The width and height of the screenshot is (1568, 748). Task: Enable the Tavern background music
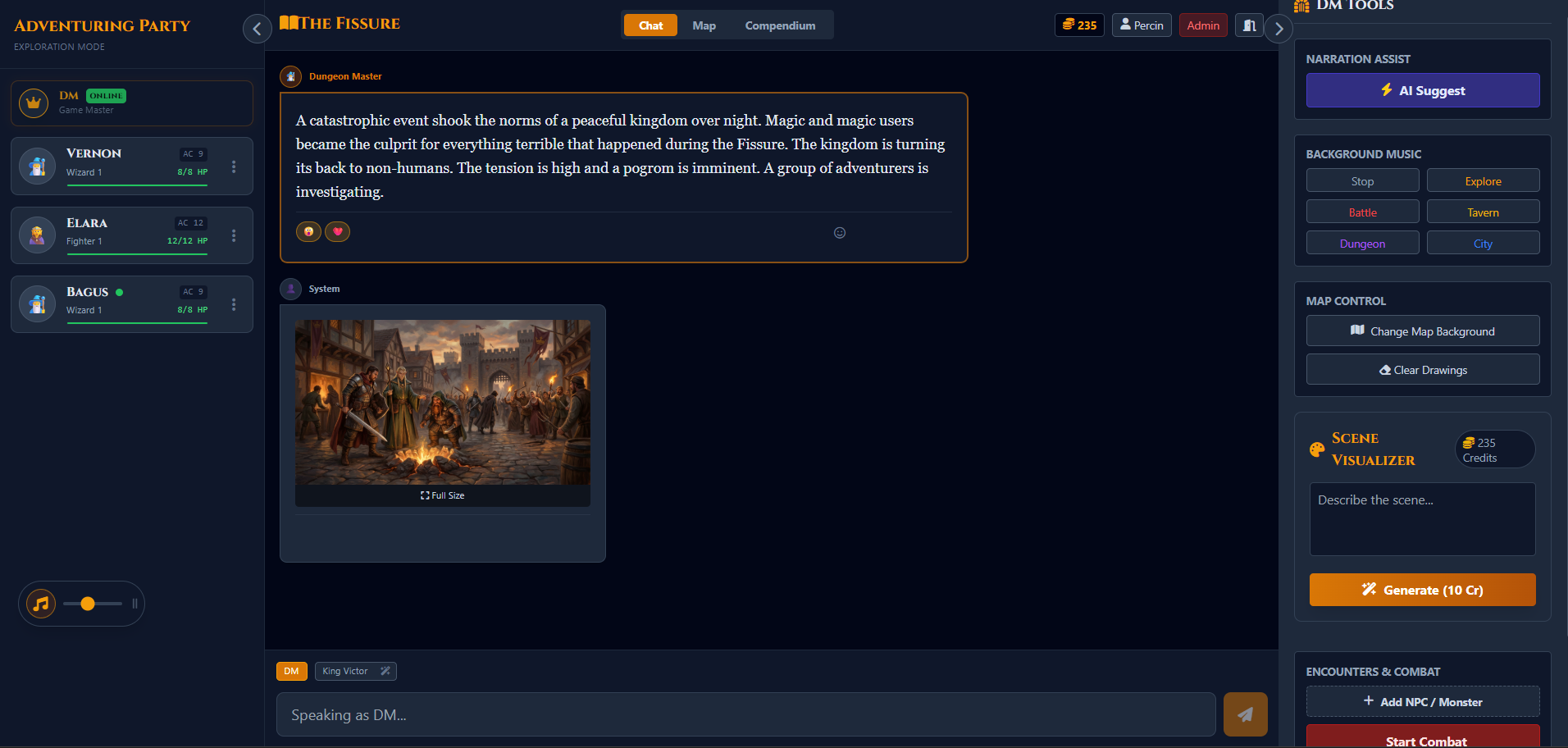pos(1483,211)
